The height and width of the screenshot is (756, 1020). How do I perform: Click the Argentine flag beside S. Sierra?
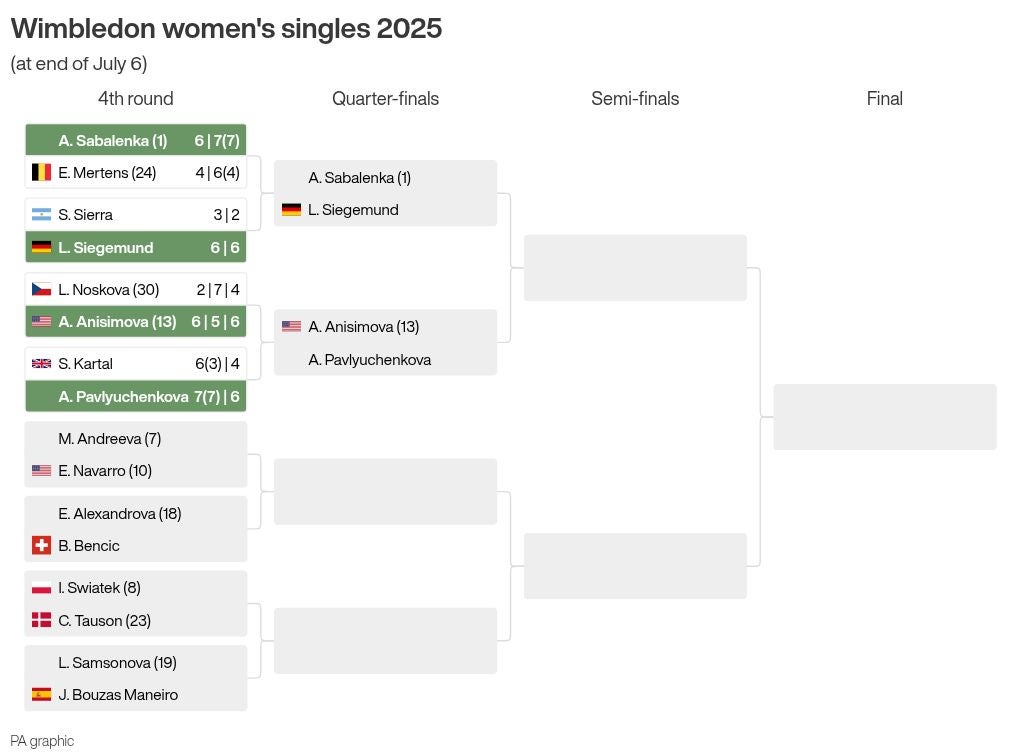[41, 215]
